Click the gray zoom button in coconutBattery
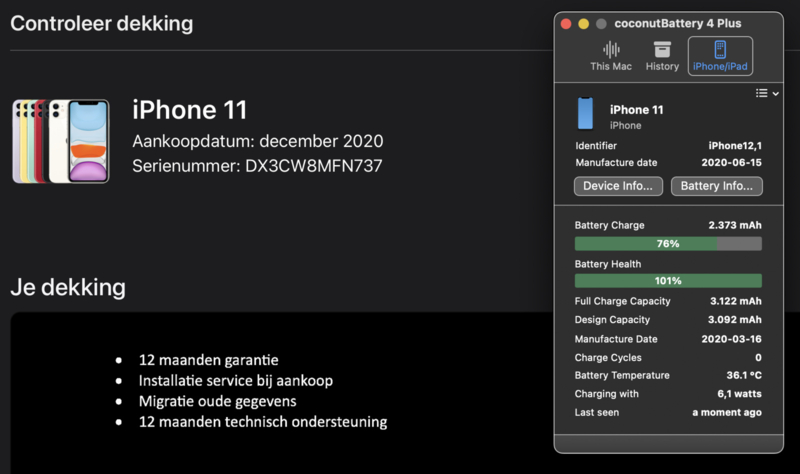800x474 pixels. click(x=602, y=24)
